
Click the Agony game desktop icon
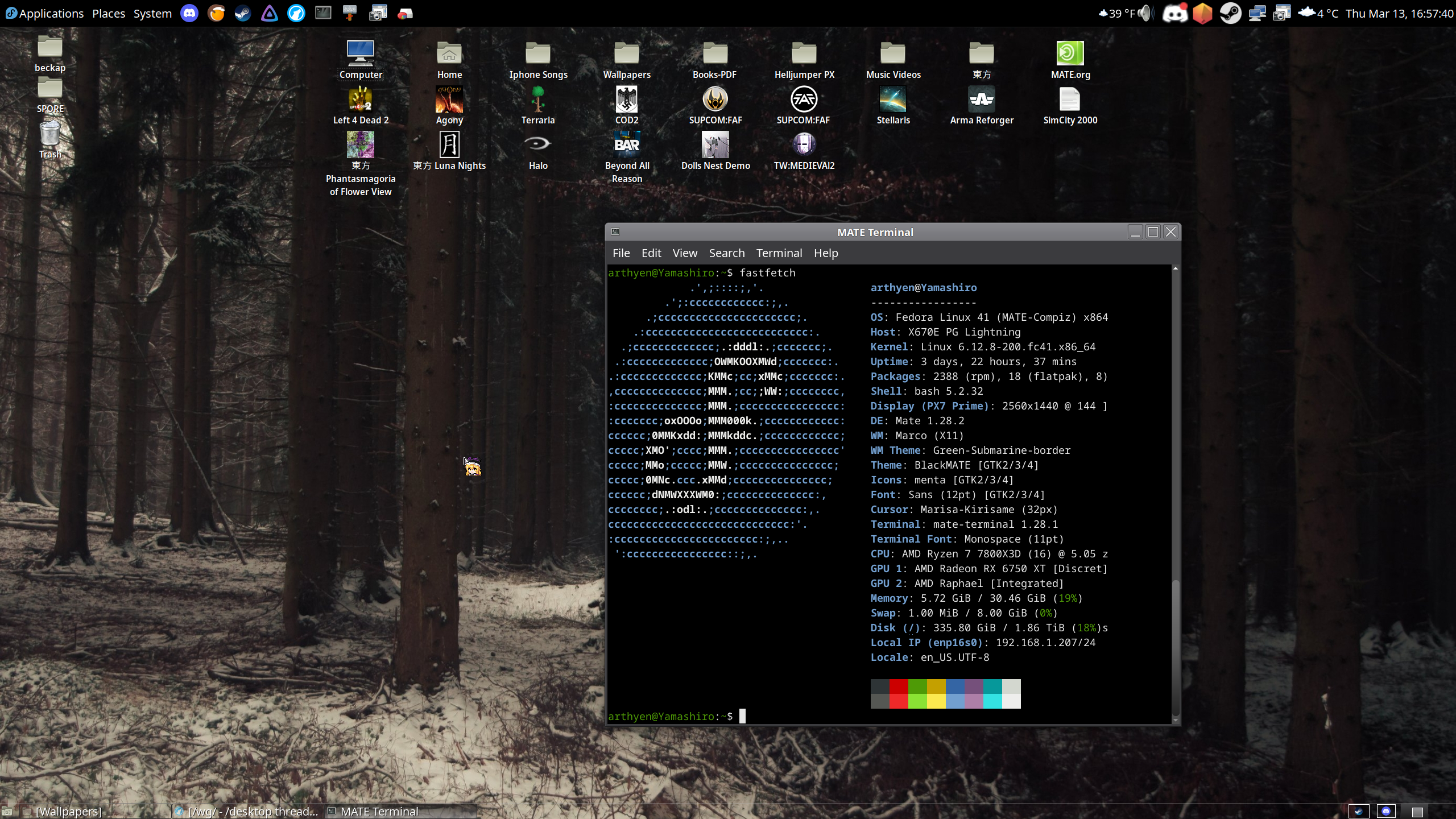coord(449,106)
